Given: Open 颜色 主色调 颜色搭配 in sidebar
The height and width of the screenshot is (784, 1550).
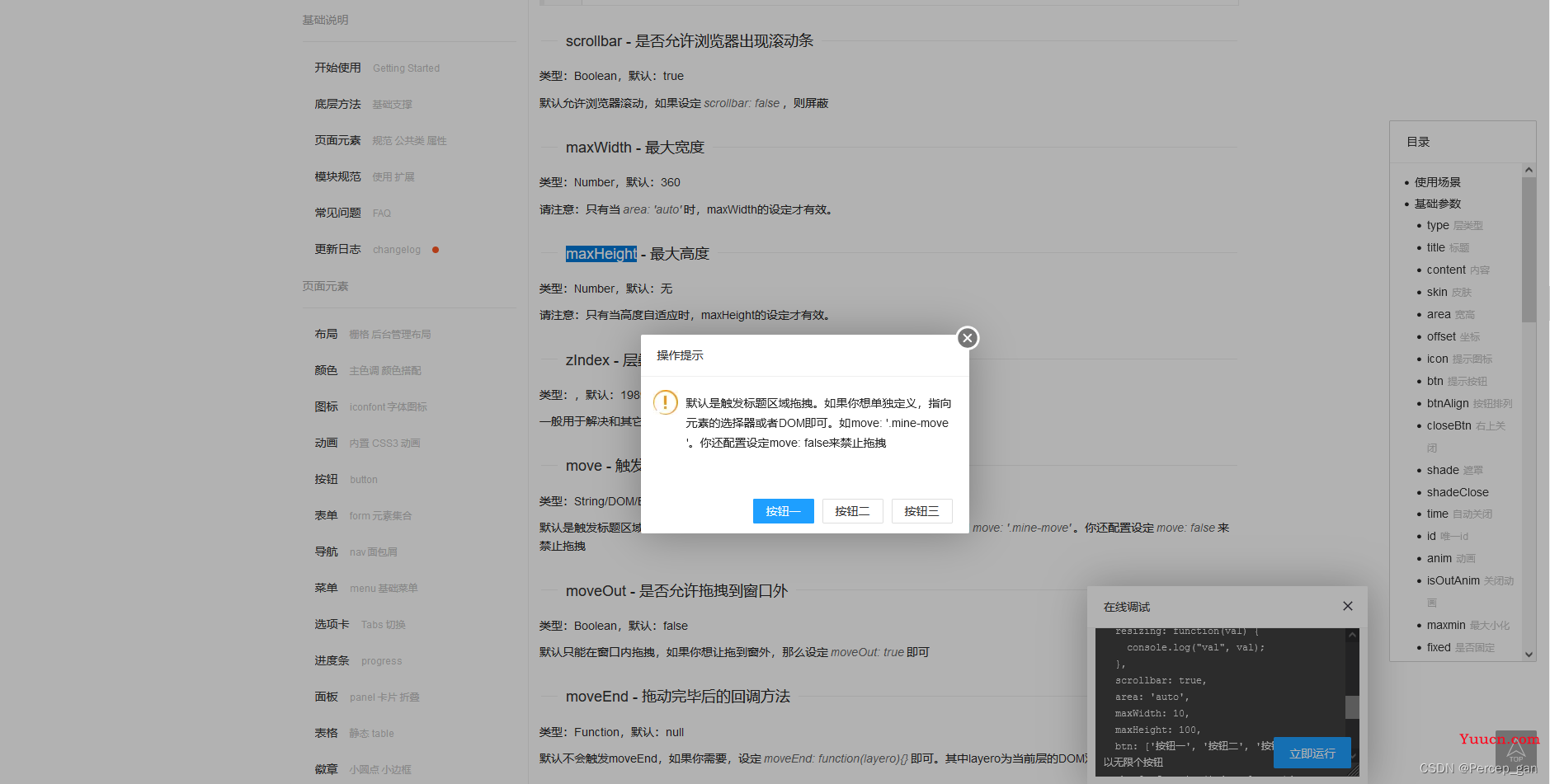Looking at the screenshot, I should [367, 370].
